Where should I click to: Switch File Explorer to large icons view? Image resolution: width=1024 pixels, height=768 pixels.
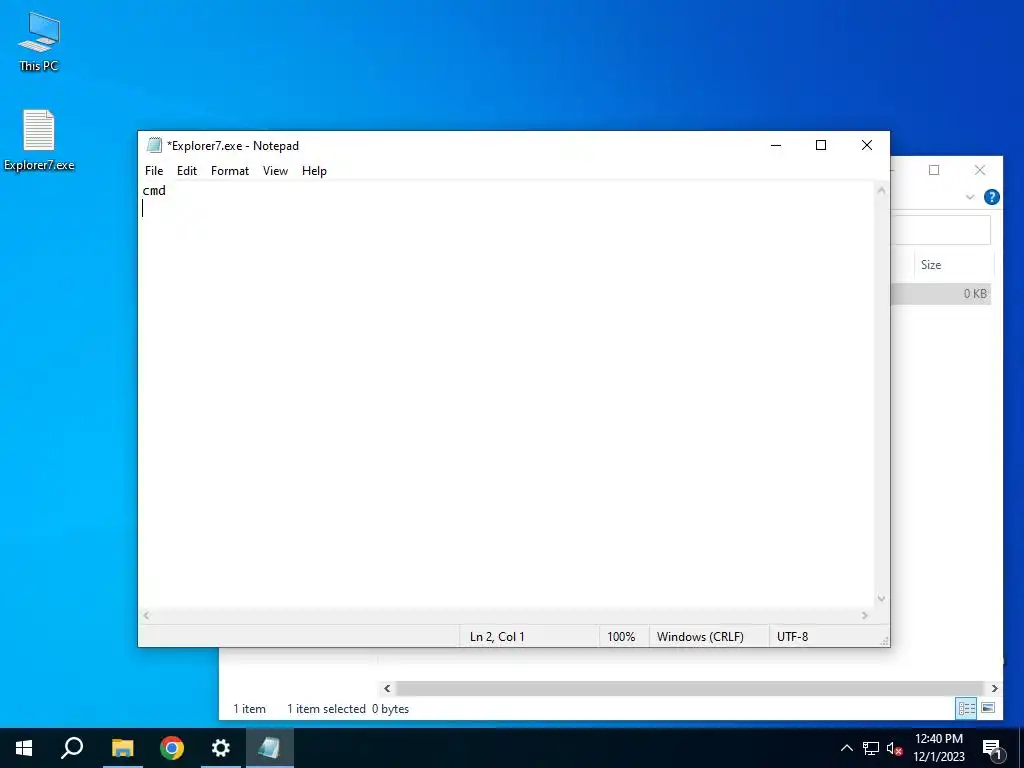tap(988, 708)
